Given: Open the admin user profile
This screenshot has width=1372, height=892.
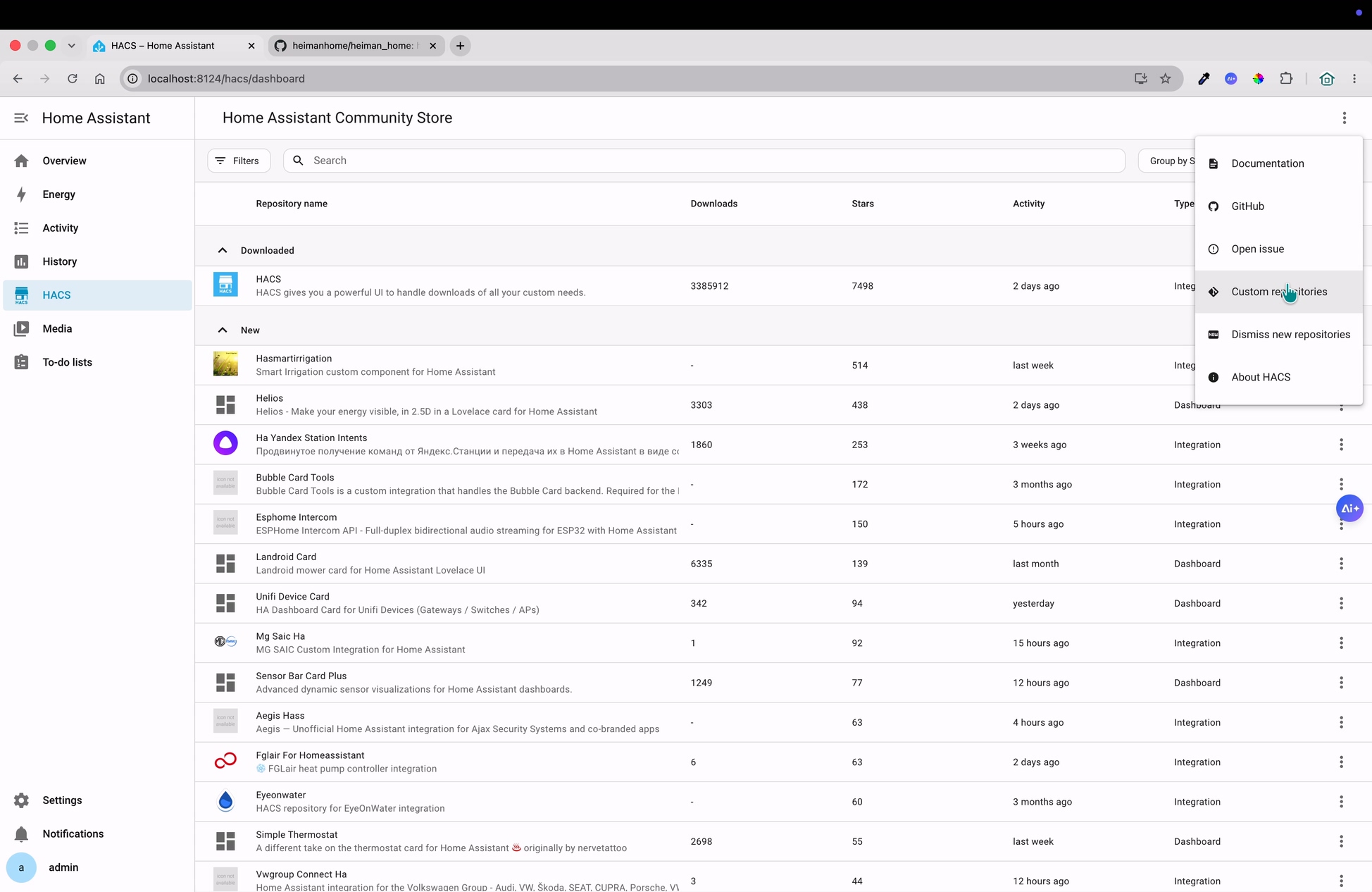Looking at the screenshot, I should pyautogui.click(x=98, y=867).
